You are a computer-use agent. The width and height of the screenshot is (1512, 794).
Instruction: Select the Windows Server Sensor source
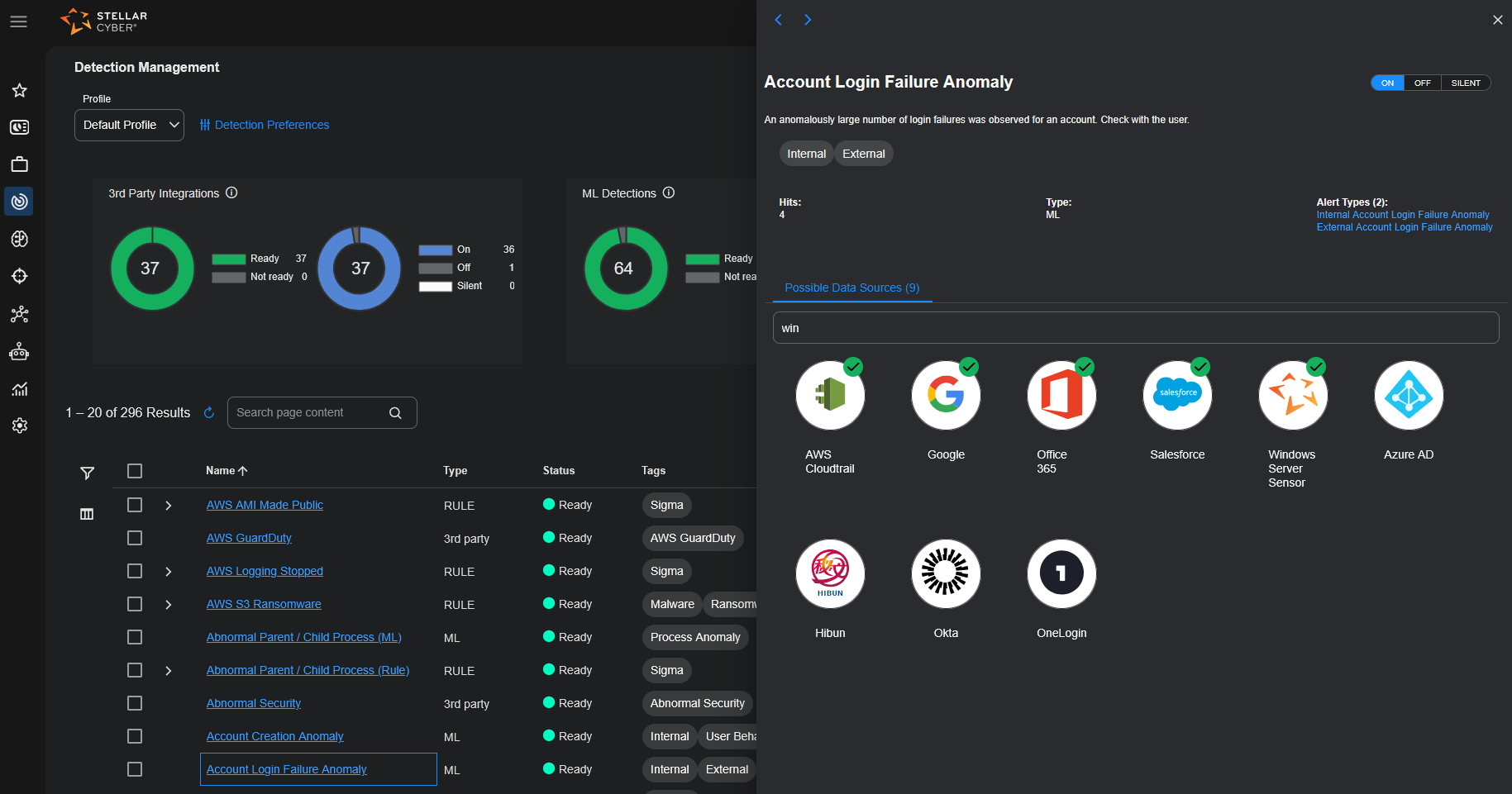click(x=1293, y=396)
